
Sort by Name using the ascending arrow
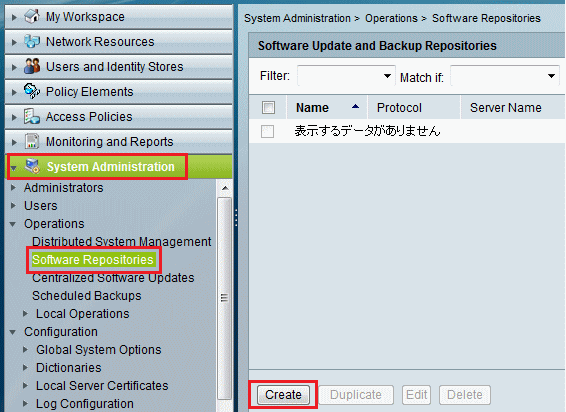tap(355, 107)
